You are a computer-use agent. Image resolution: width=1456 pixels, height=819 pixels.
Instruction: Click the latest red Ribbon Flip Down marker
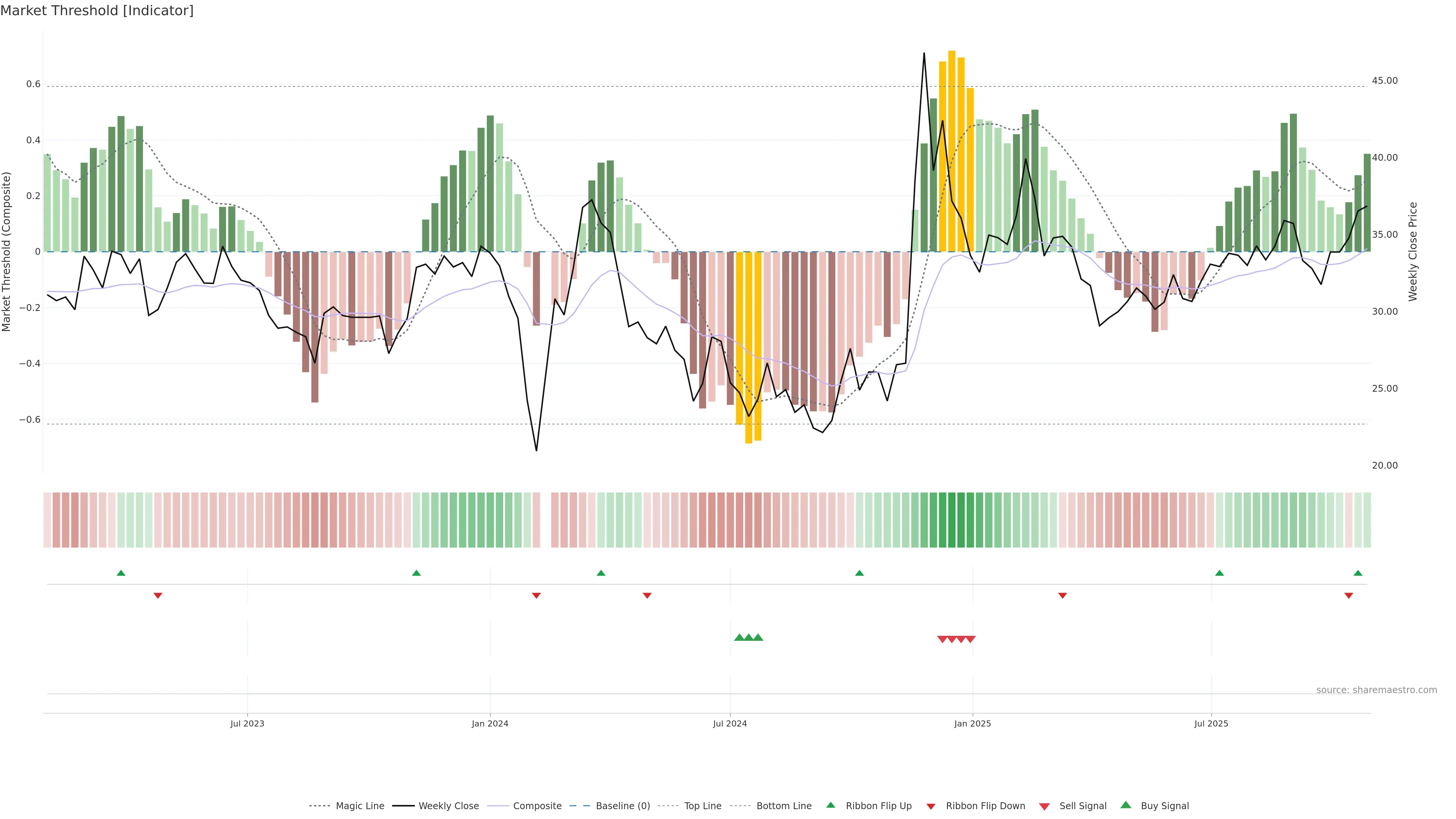1349,595
